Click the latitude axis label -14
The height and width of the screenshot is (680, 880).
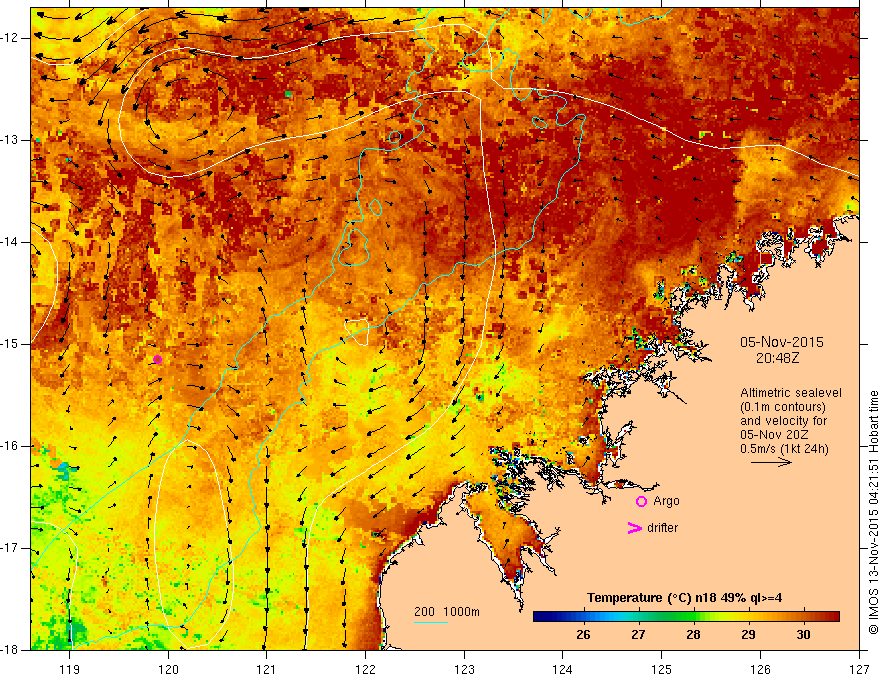coord(11,242)
